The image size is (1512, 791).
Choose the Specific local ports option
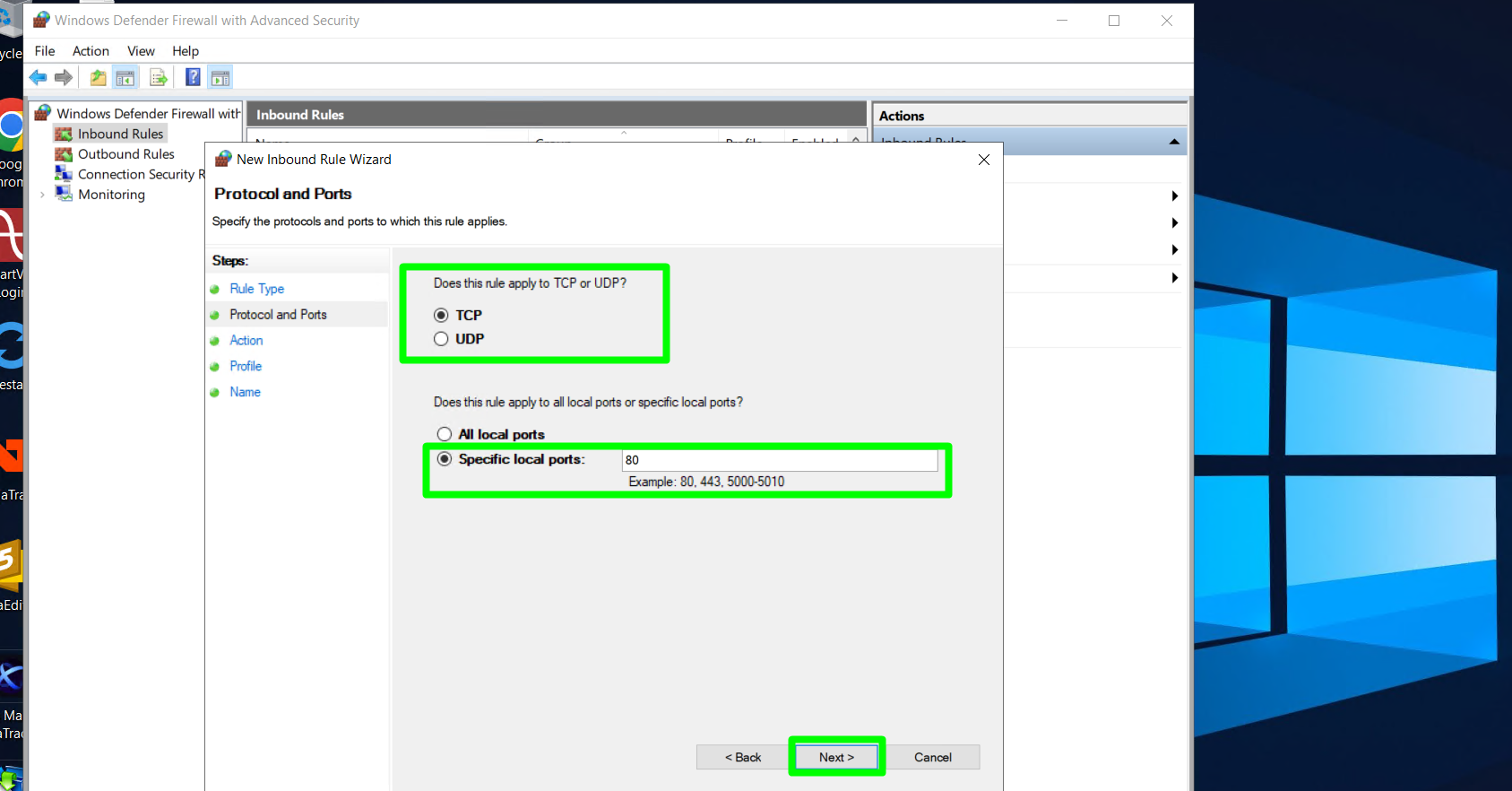pyautogui.click(x=445, y=458)
